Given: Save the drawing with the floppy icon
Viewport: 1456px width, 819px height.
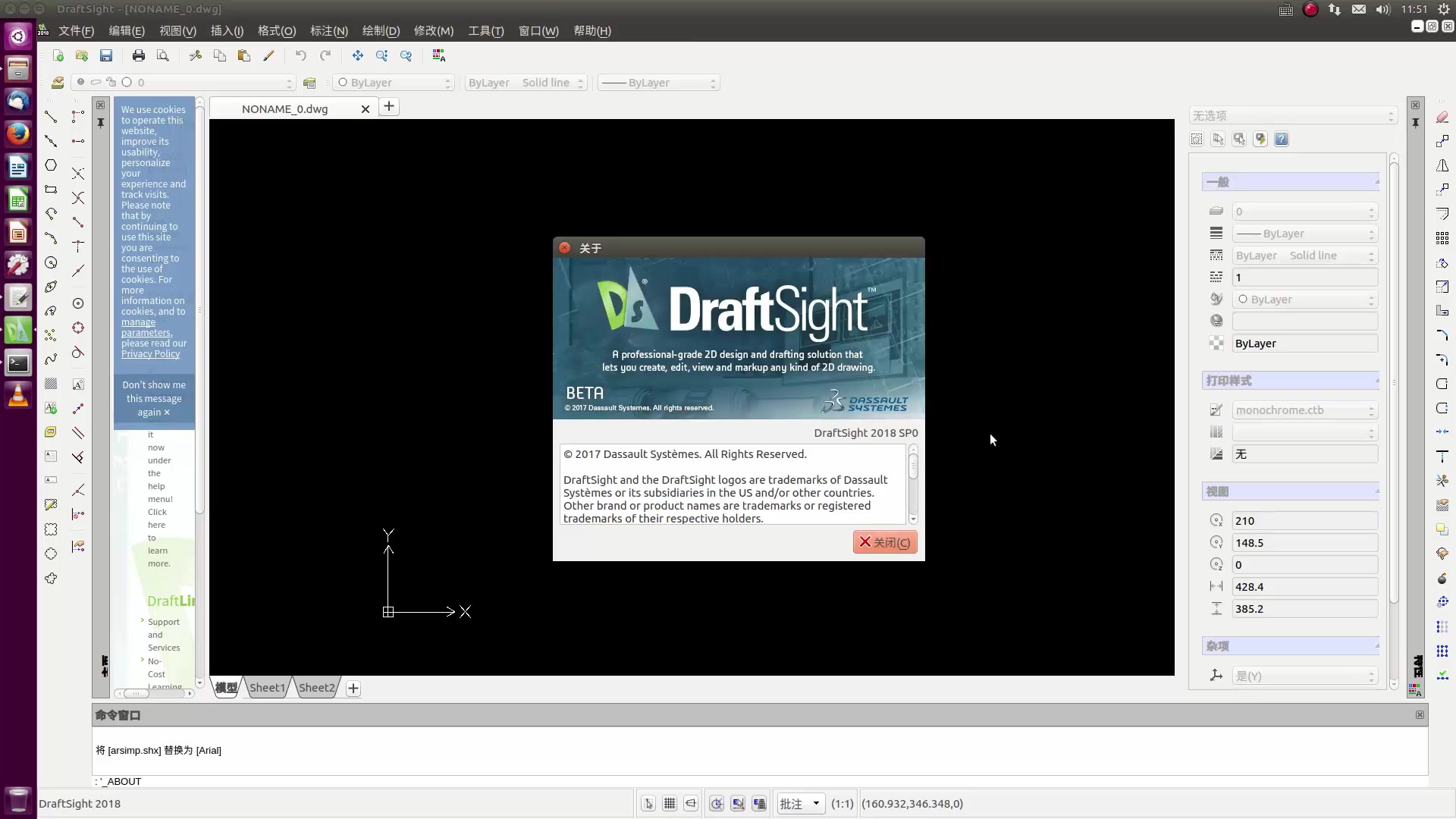Looking at the screenshot, I should 106,55.
